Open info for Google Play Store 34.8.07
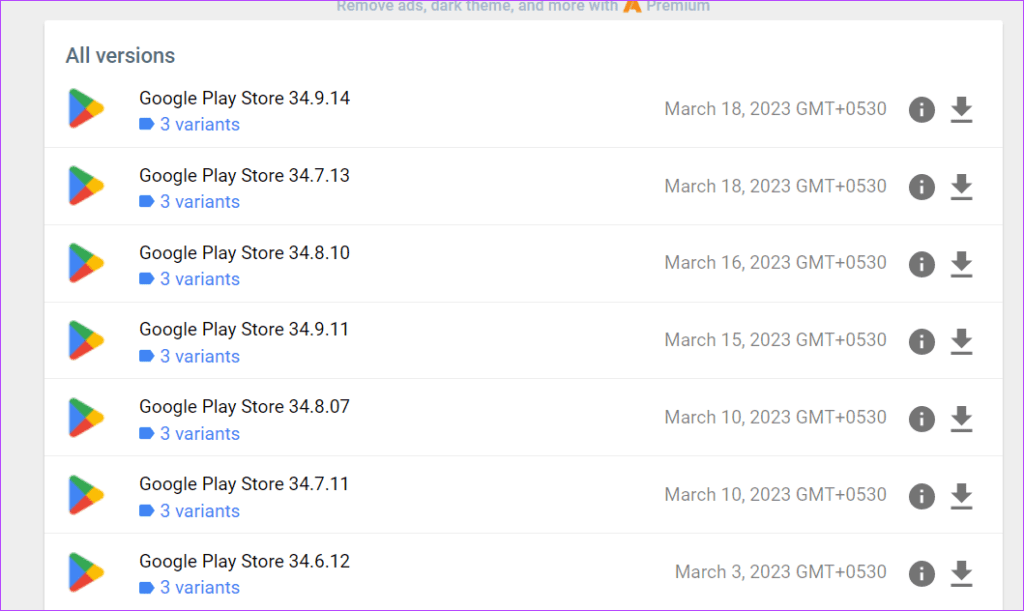Image resolution: width=1024 pixels, height=611 pixels. coord(921,418)
